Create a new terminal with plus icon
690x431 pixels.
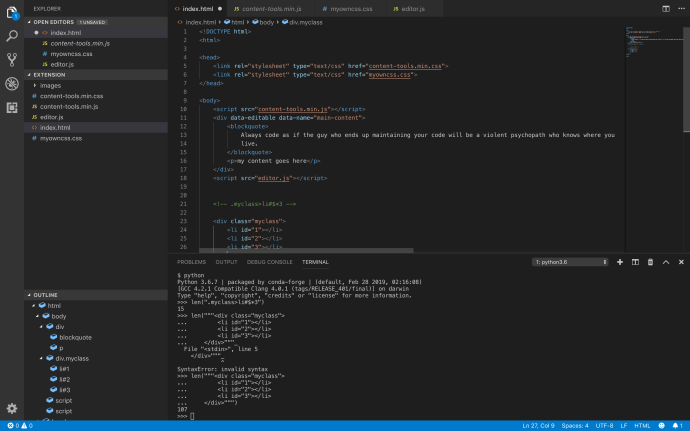[x=620, y=262]
